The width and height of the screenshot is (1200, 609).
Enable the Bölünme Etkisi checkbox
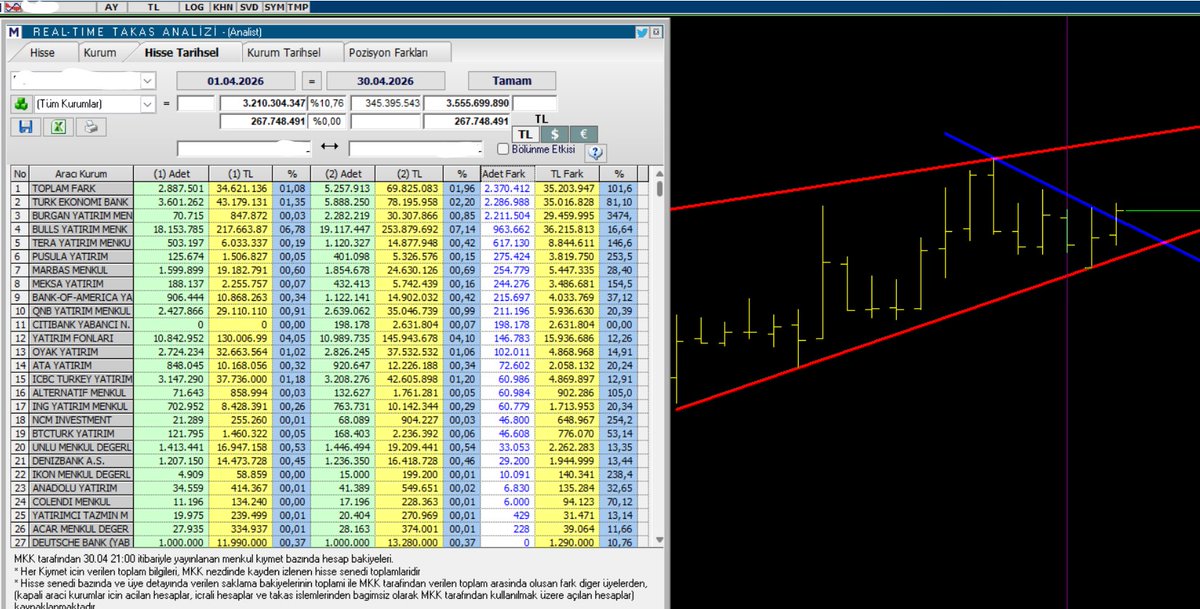[503, 149]
